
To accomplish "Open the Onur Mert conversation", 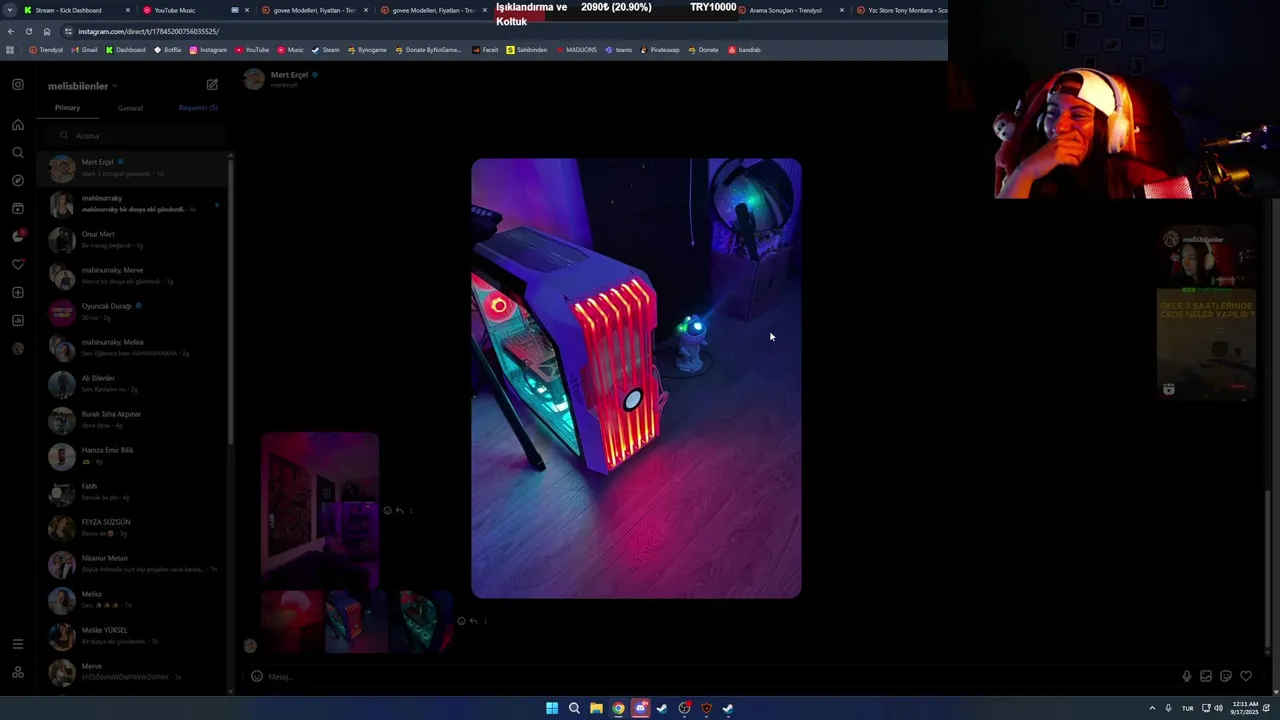I will (x=133, y=240).
